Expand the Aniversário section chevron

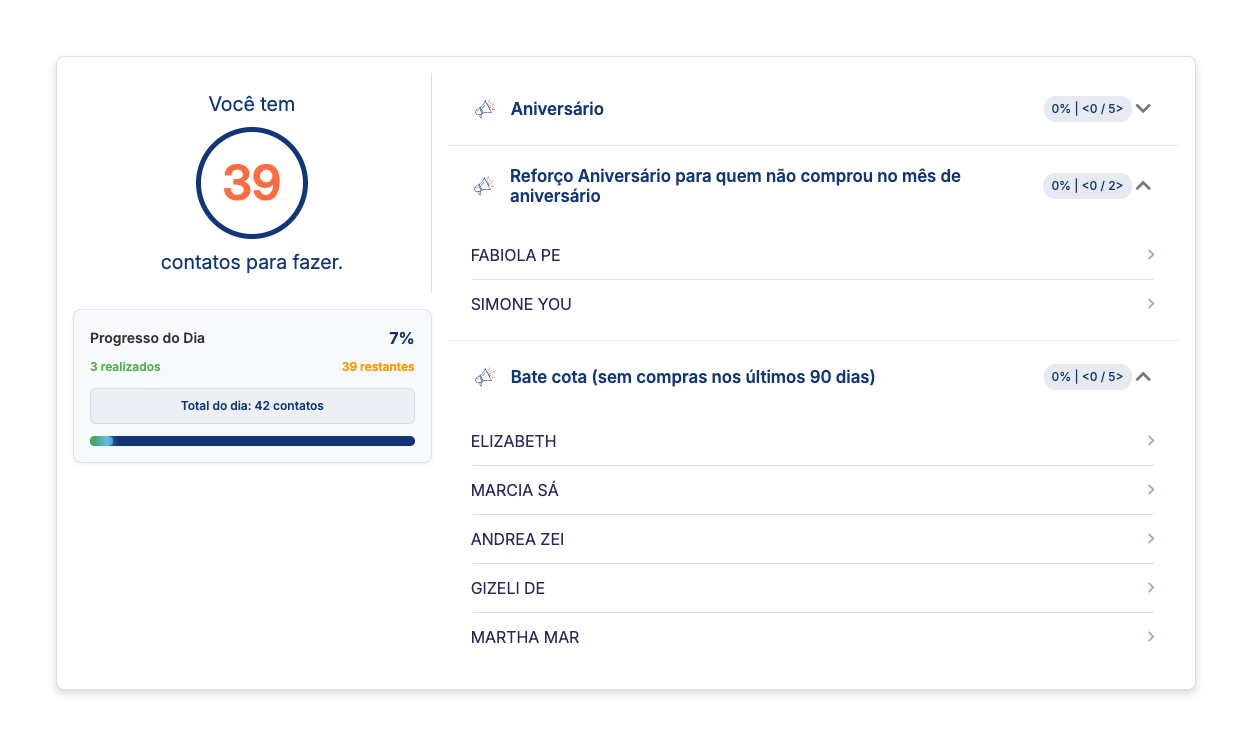pos(1144,109)
